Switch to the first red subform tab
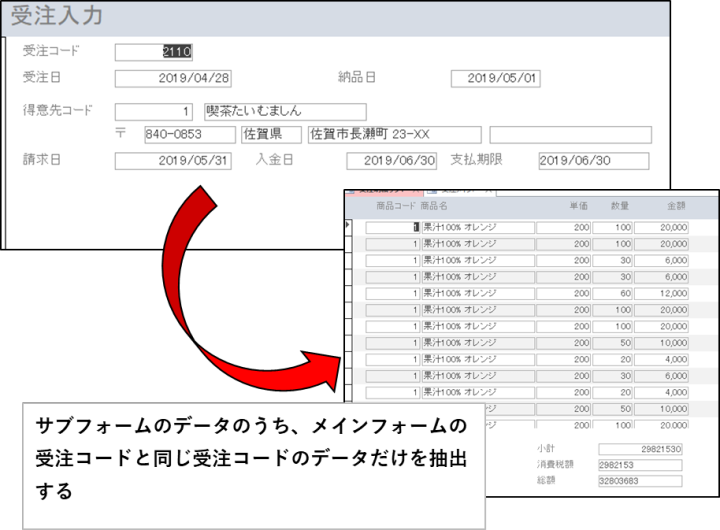Image resolution: width=720 pixels, height=530 pixels. (381, 188)
